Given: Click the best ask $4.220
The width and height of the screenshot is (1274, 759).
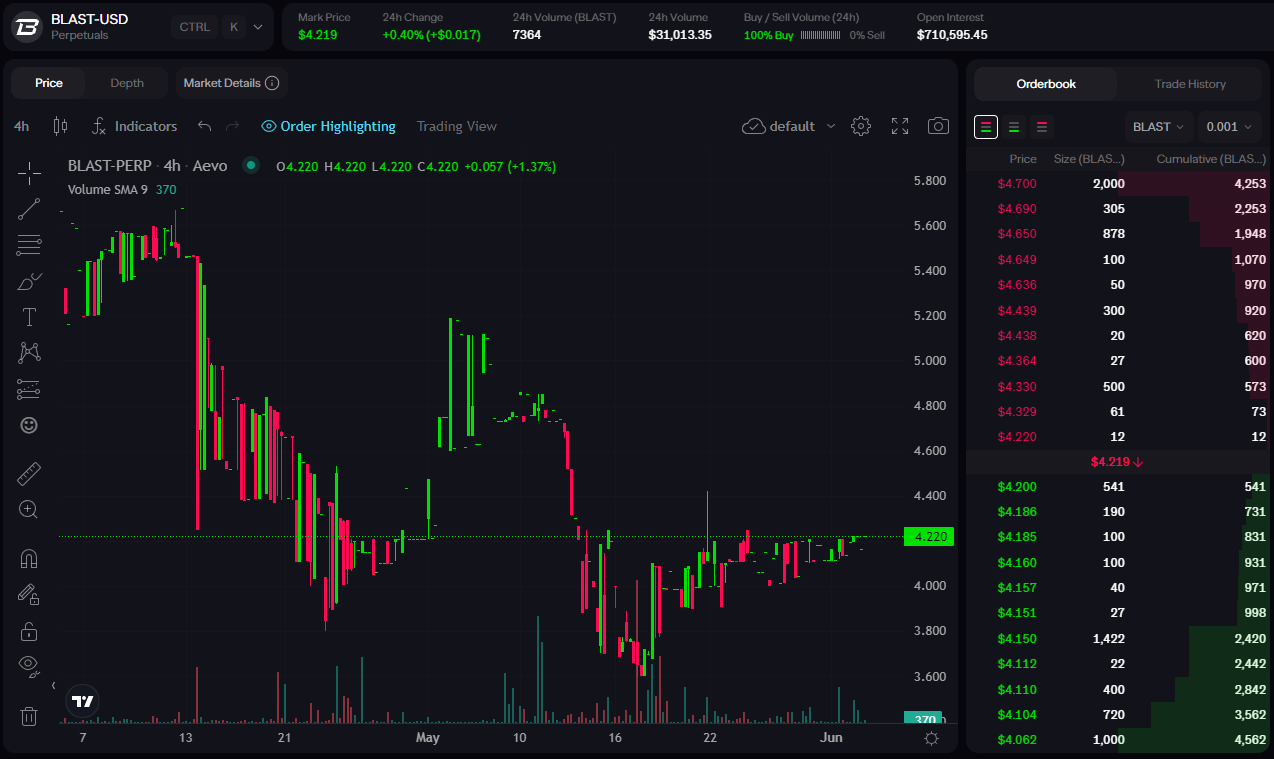Looking at the screenshot, I should click(1017, 437).
